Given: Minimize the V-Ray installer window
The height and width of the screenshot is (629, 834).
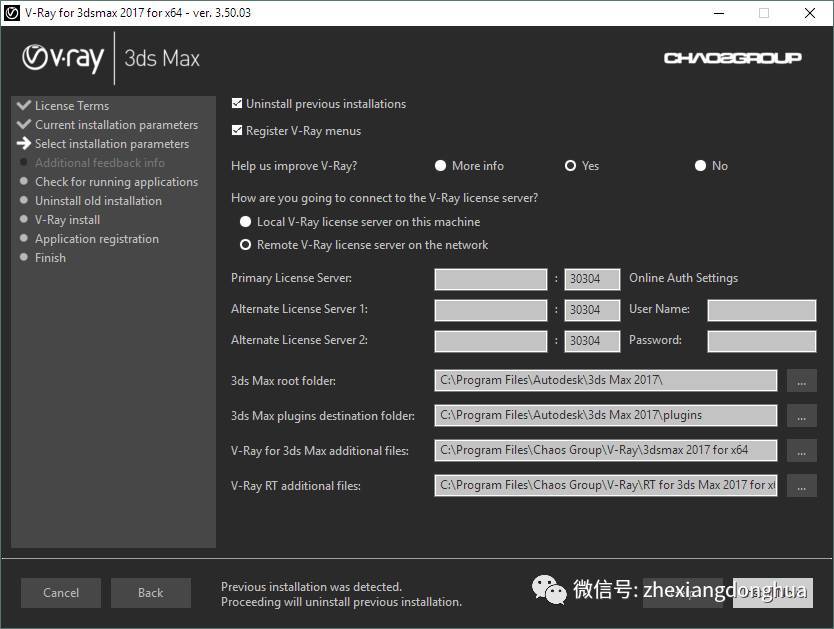Looking at the screenshot, I should click(x=719, y=13).
